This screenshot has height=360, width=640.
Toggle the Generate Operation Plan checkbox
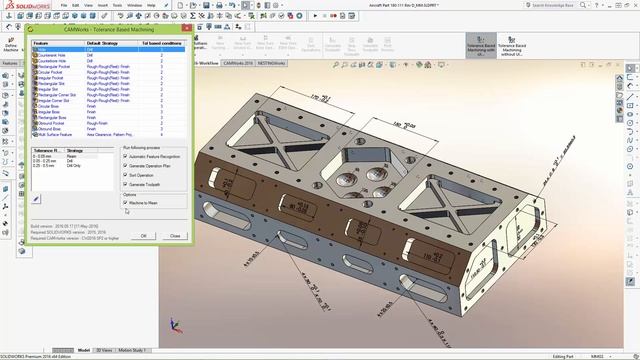[125, 166]
